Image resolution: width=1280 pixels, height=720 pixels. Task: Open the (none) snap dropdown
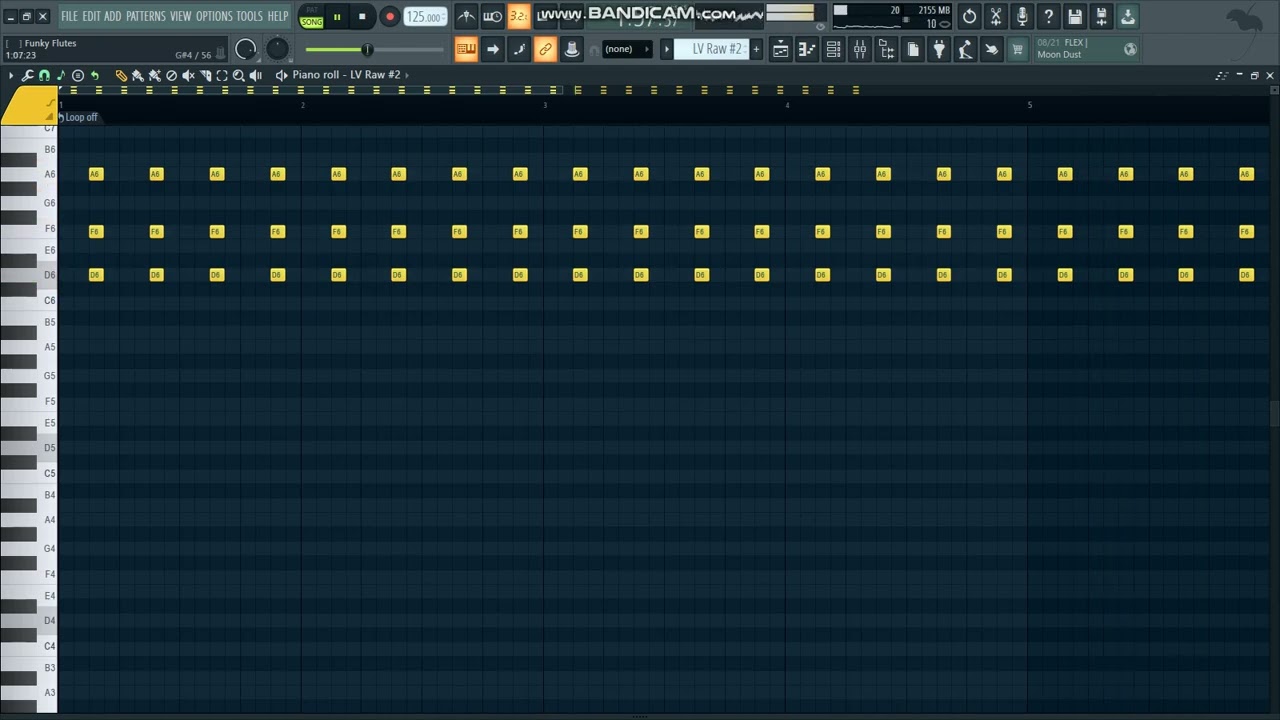tap(625, 49)
